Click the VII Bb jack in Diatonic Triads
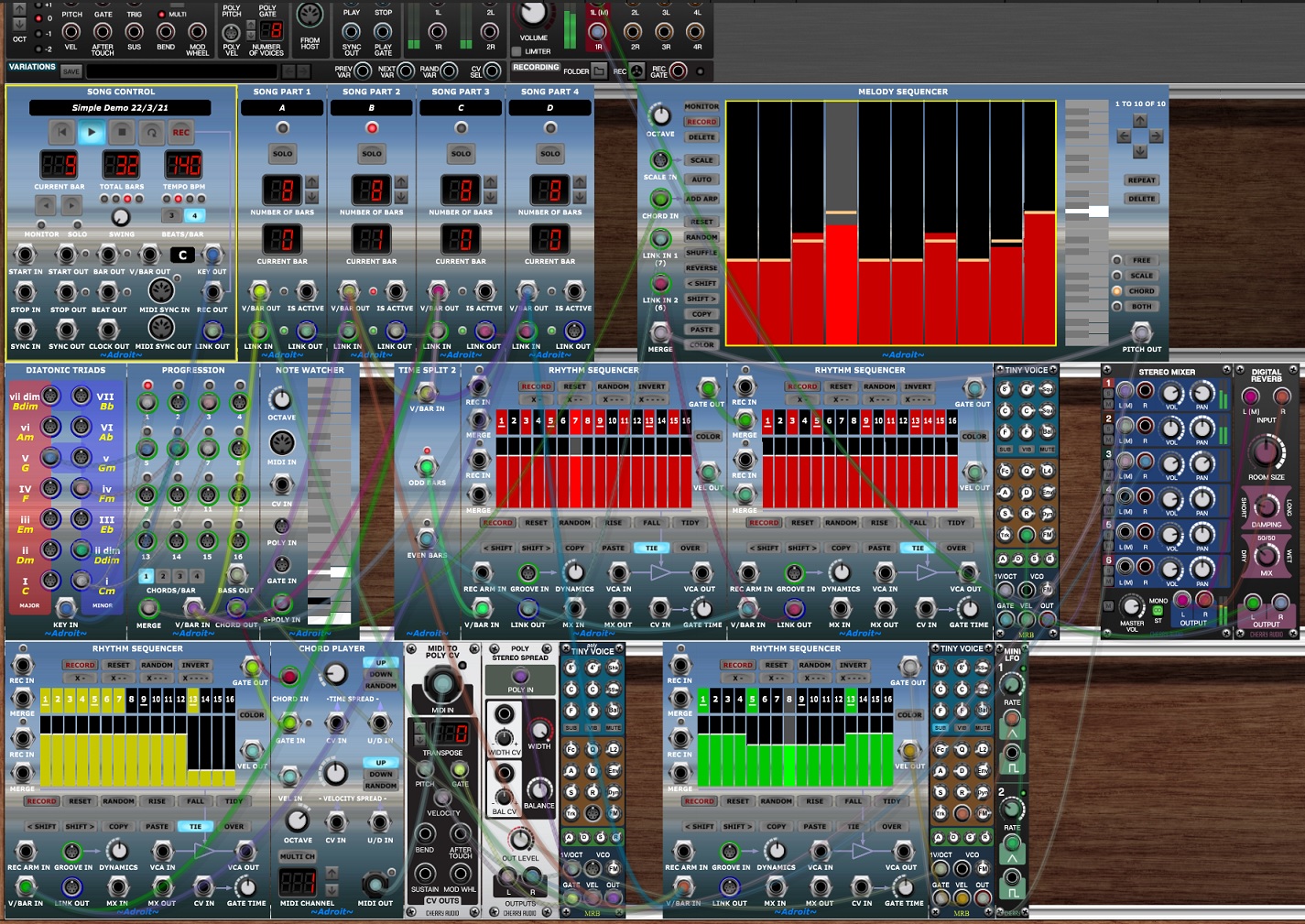1305x924 pixels. [x=81, y=397]
